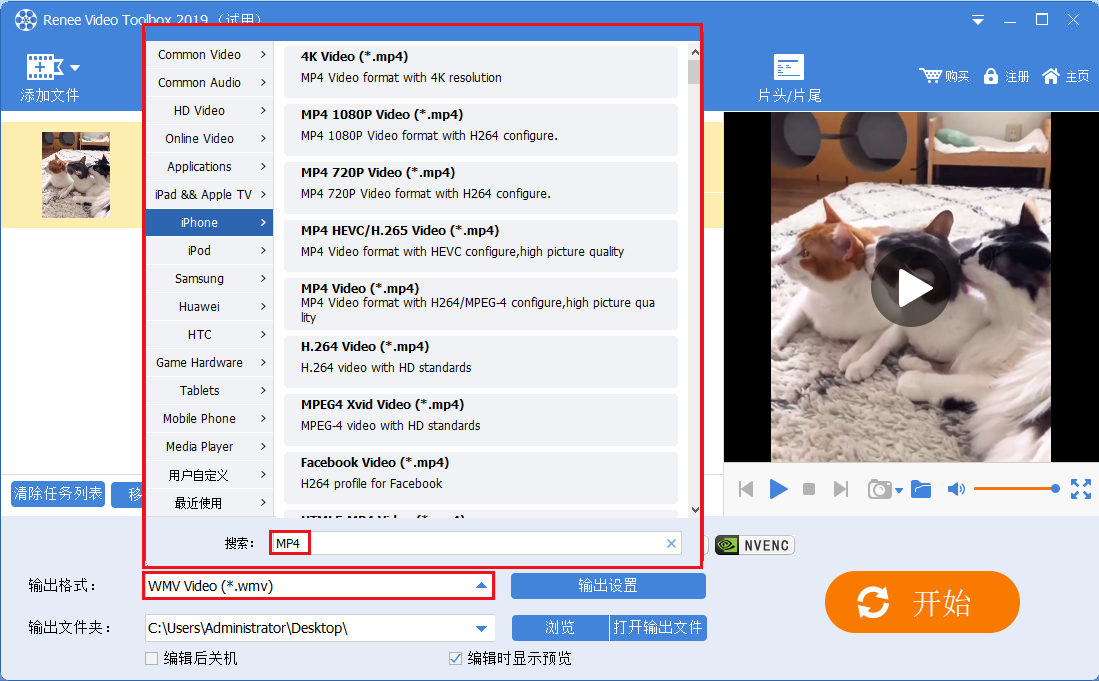
Task: Open the Mobile Phone category
Action: [x=210, y=419]
